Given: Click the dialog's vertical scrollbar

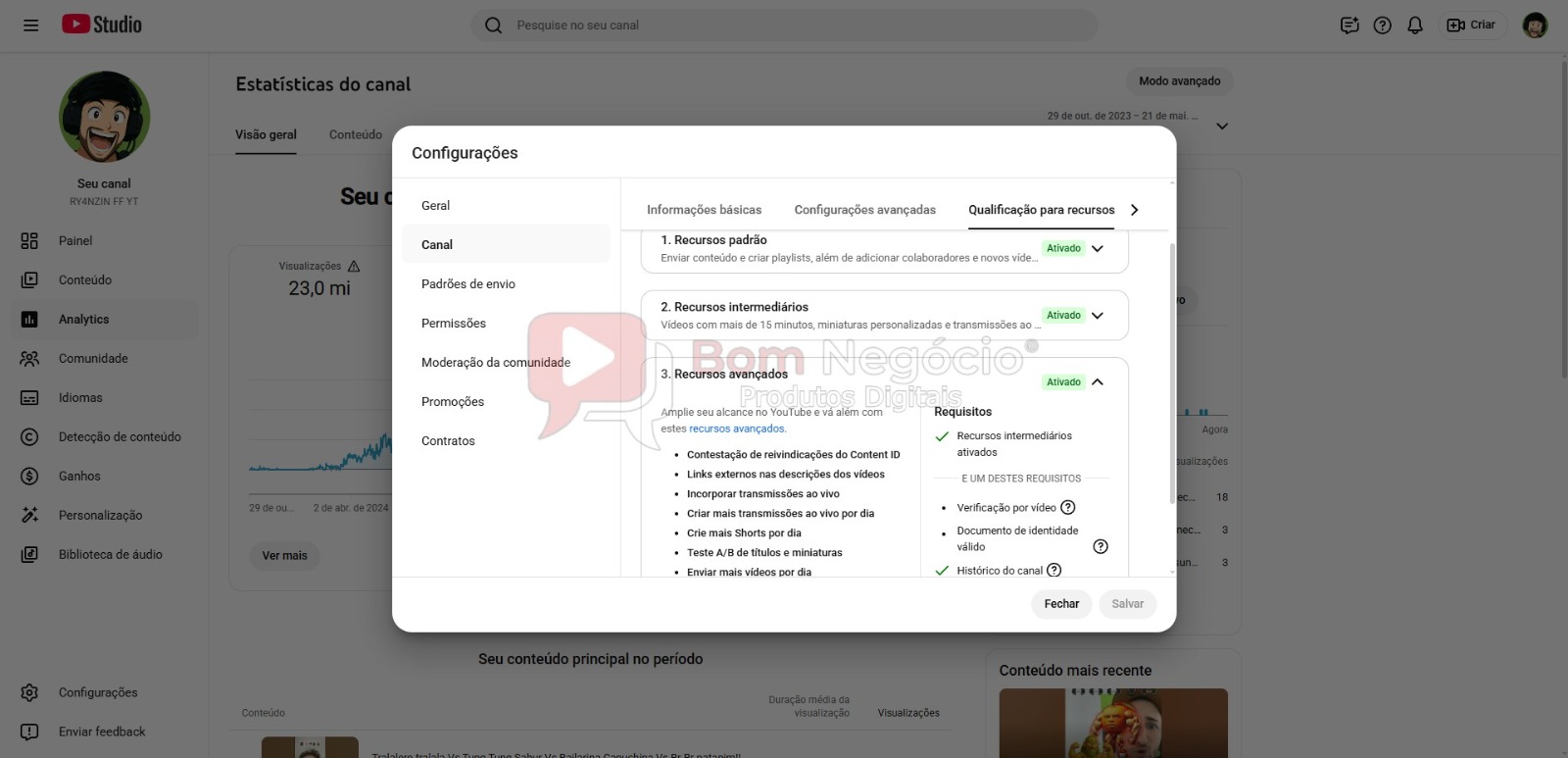Looking at the screenshot, I should click(x=1172, y=373).
